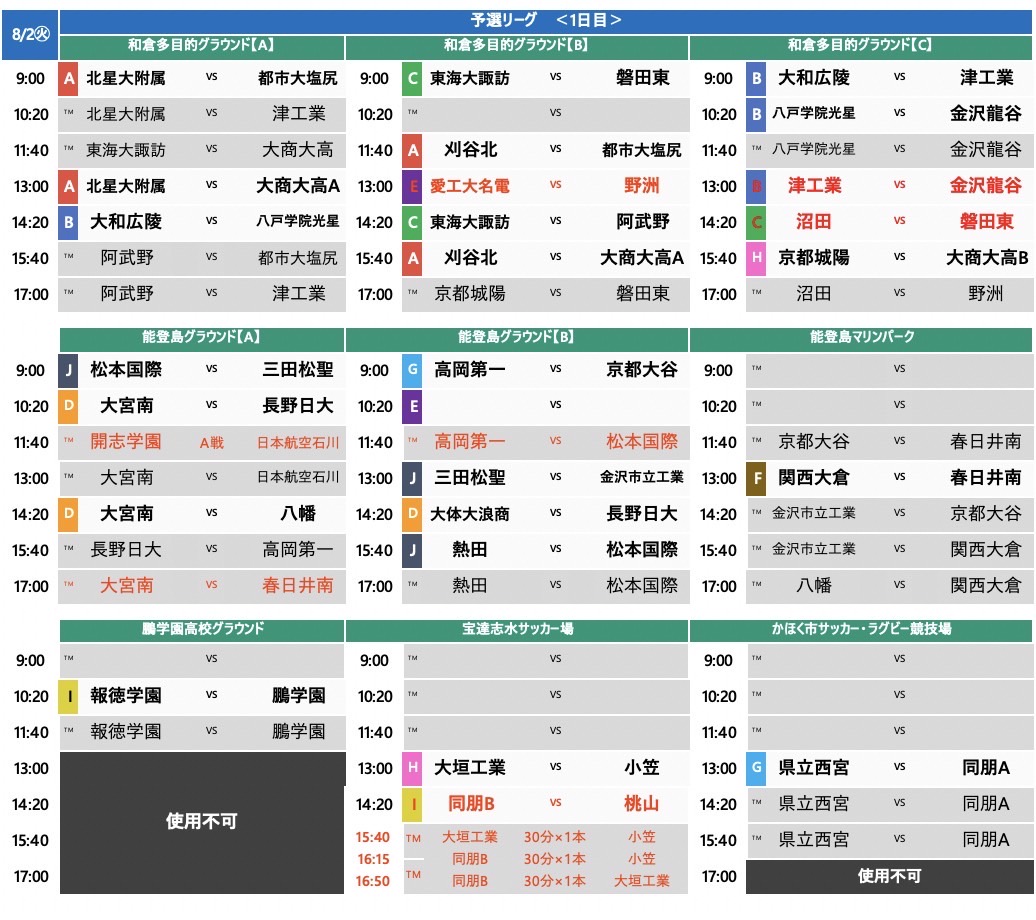The height and width of the screenshot is (920, 1036).
Task: Click the J badge beside 熱田 at 15:40
Action: 412,550
